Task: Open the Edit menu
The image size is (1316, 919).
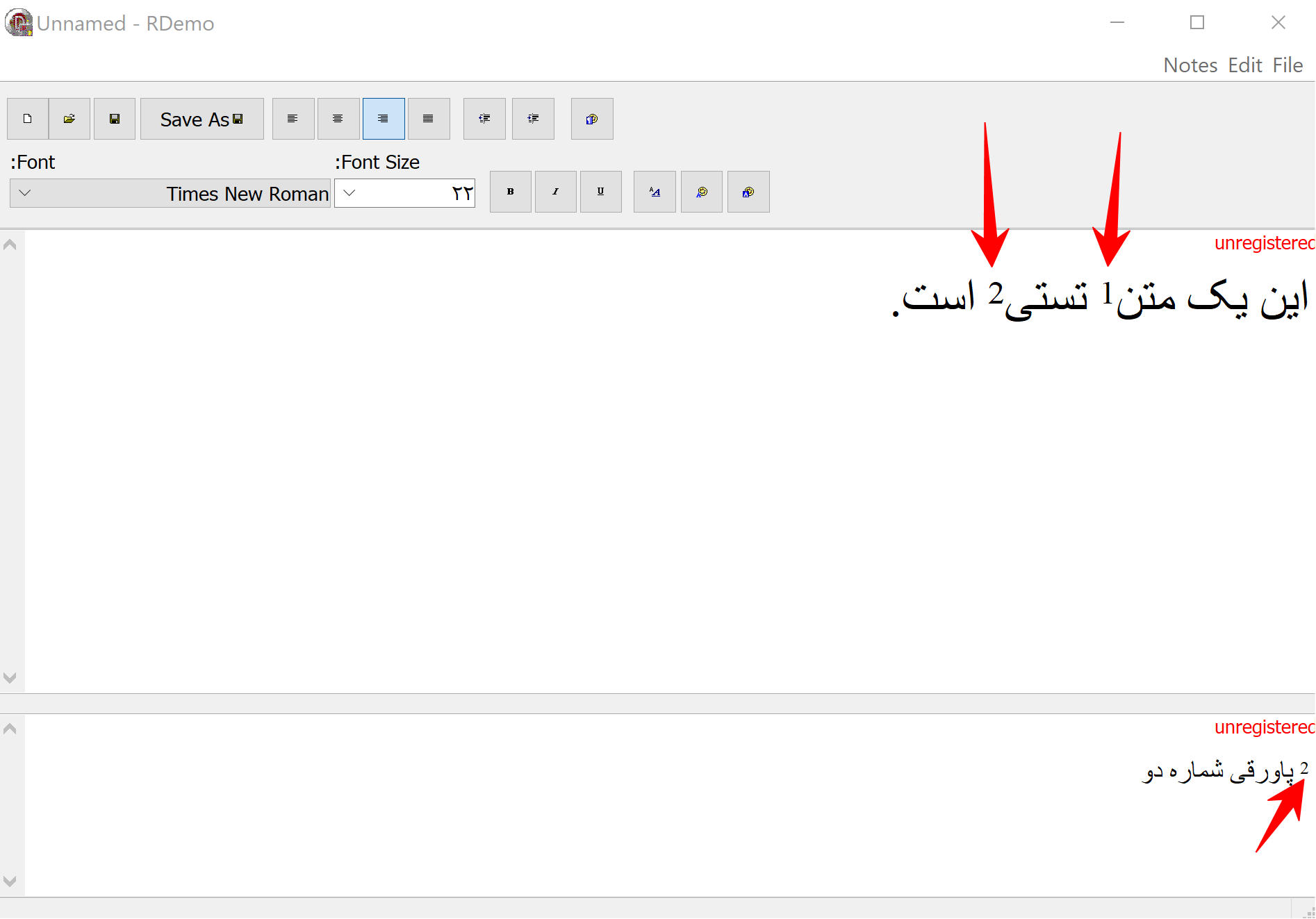Action: tap(1244, 65)
